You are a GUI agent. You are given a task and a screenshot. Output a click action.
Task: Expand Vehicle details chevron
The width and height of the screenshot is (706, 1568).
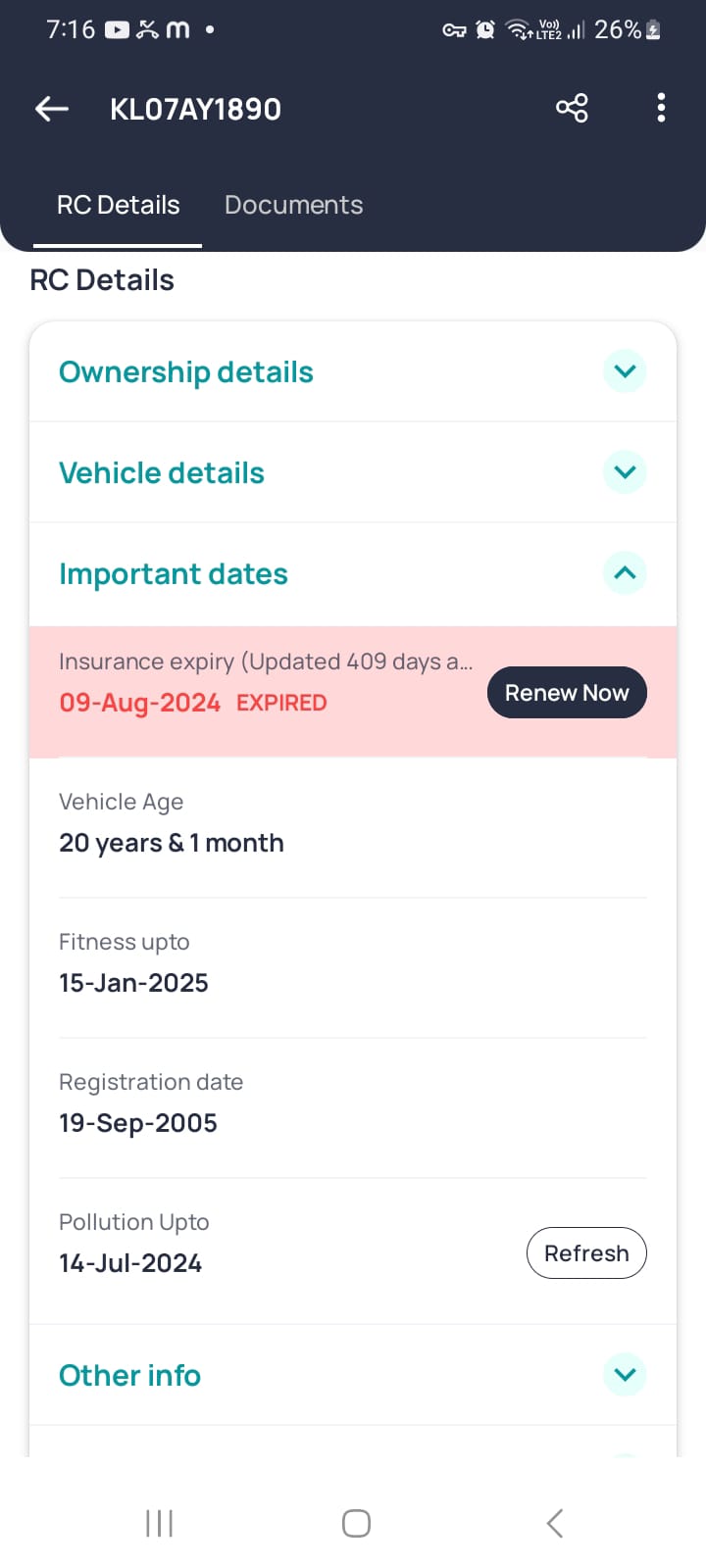[x=625, y=472]
